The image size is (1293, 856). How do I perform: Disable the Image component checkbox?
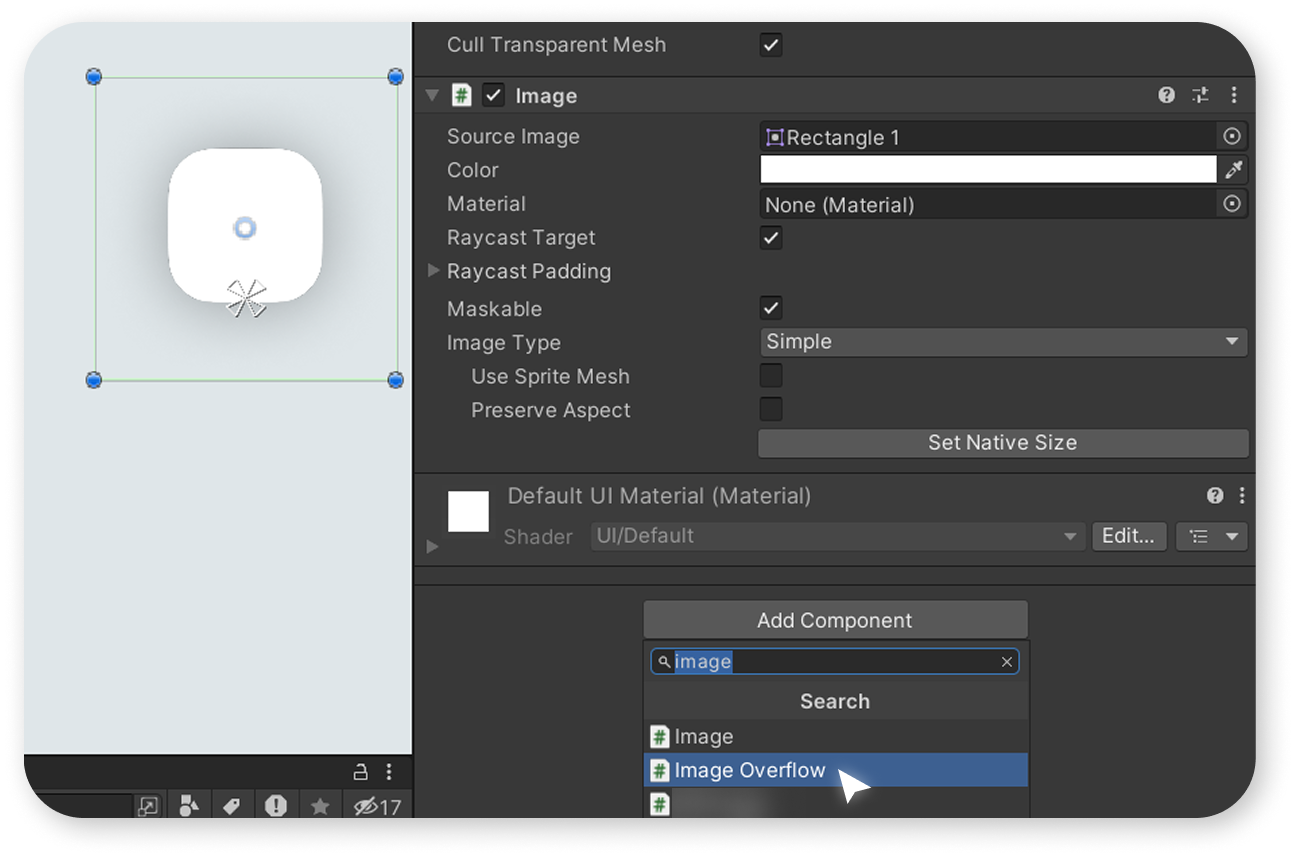pyautogui.click(x=493, y=95)
